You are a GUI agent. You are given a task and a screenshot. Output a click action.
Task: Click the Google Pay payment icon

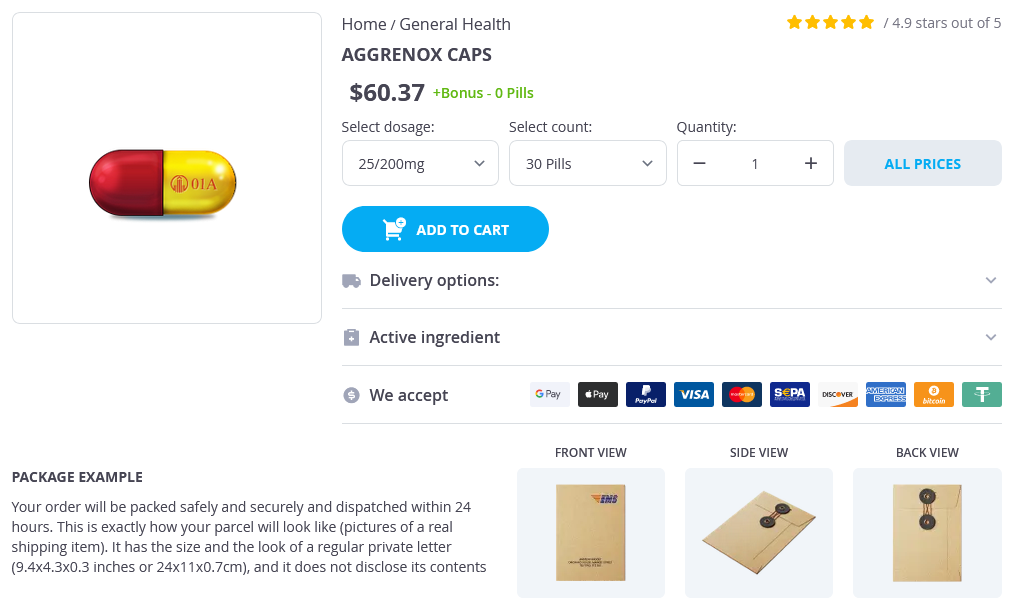pos(549,395)
